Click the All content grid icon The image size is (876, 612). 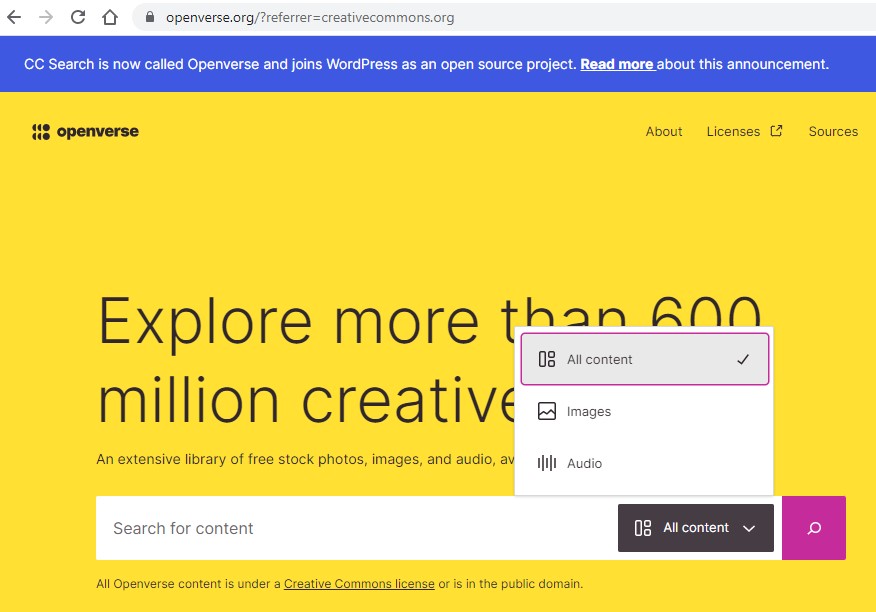(x=545, y=359)
